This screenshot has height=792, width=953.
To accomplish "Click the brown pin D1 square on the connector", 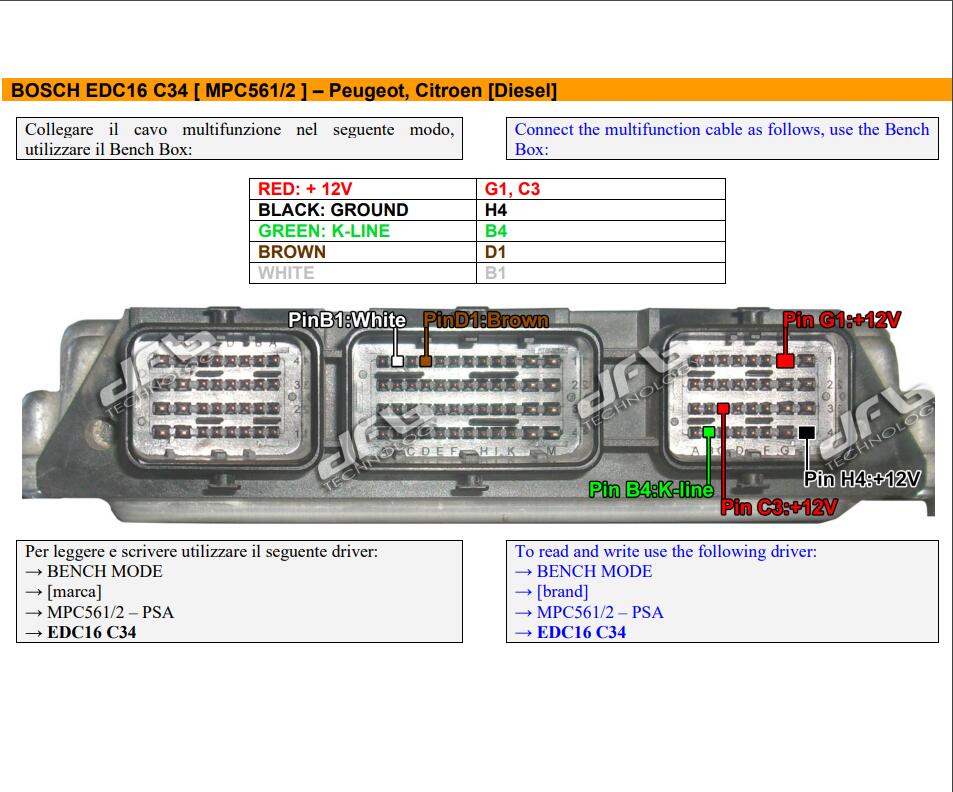I will [x=425, y=361].
